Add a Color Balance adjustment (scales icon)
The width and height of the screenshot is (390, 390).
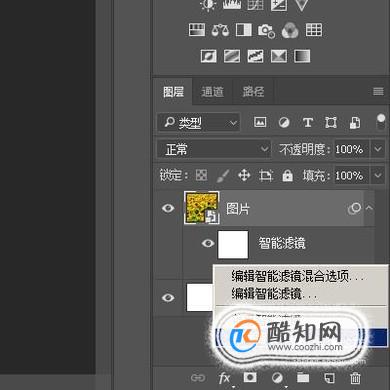[x=220, y=30]
